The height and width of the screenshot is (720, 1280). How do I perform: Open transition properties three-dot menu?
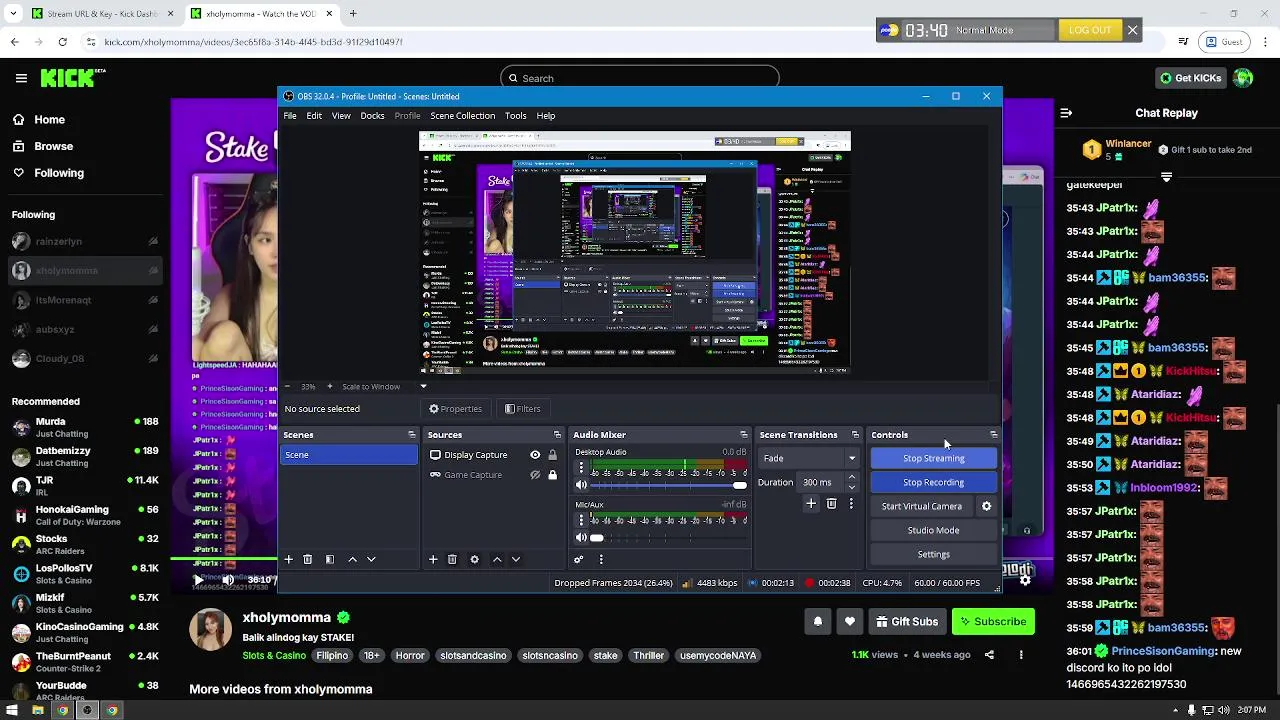pyautogui.click(x=851, y=504)
